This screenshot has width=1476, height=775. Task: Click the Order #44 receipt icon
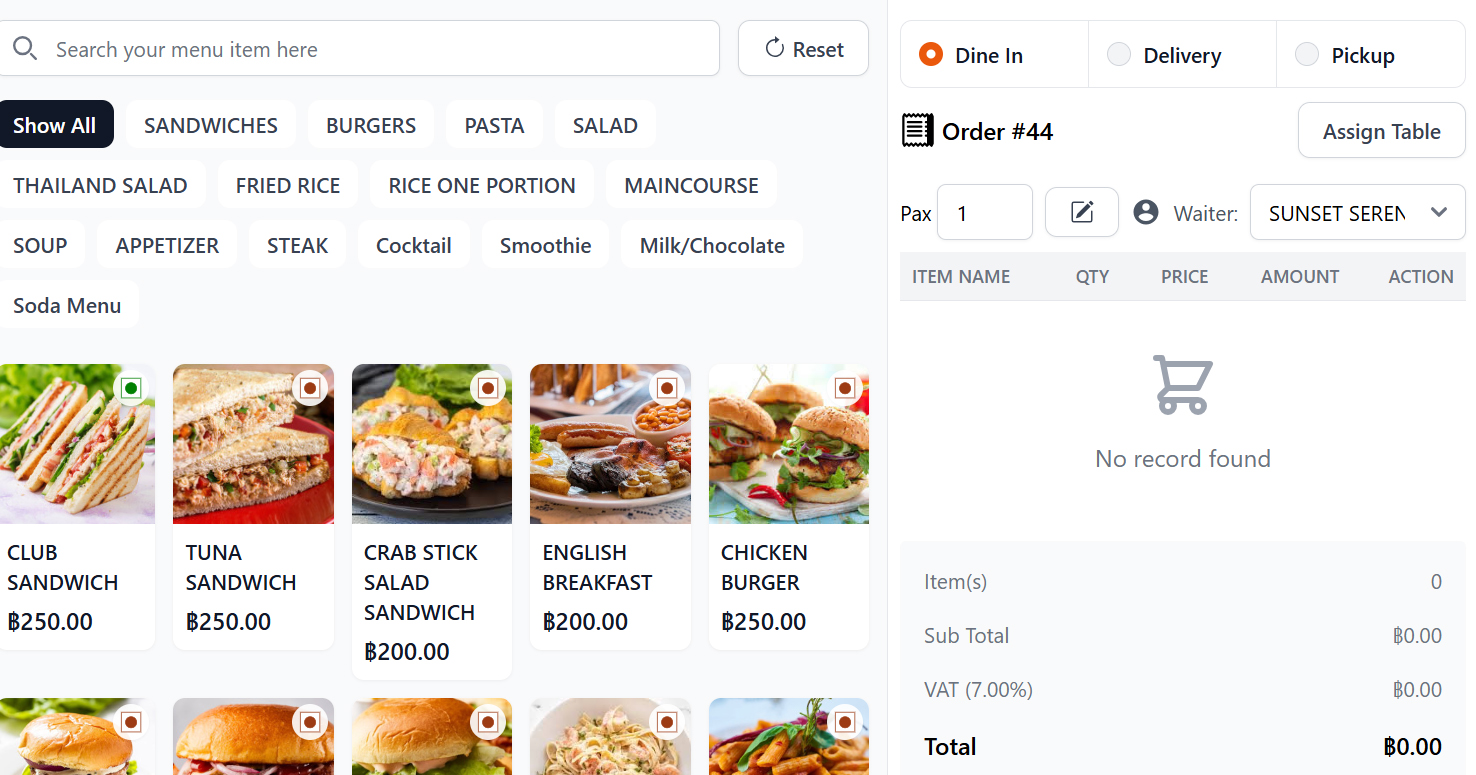coord(917,130)
